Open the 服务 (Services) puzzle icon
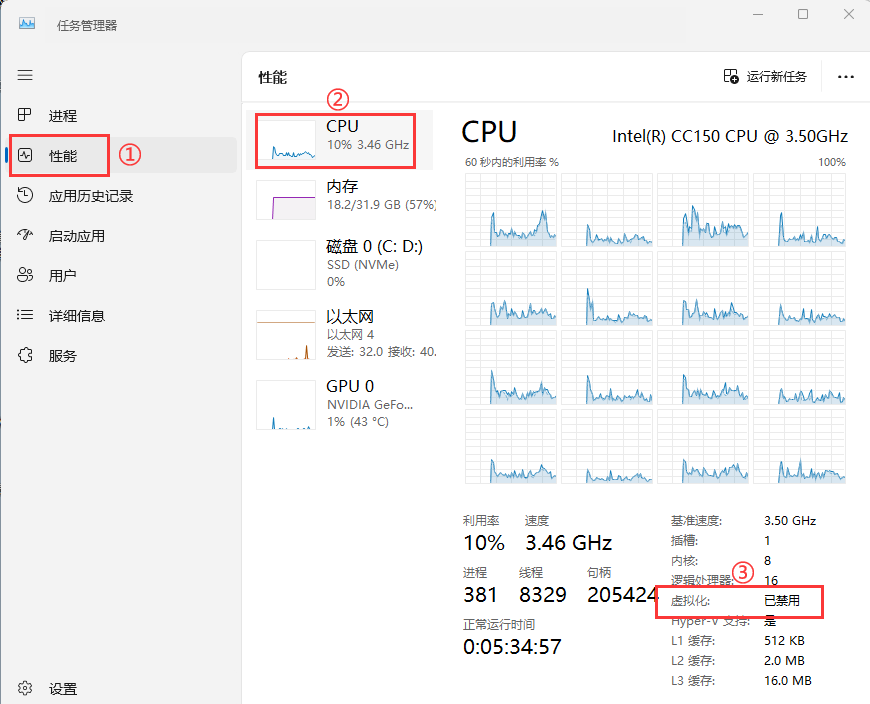This screenshot has height=704, width=870. 26,356
